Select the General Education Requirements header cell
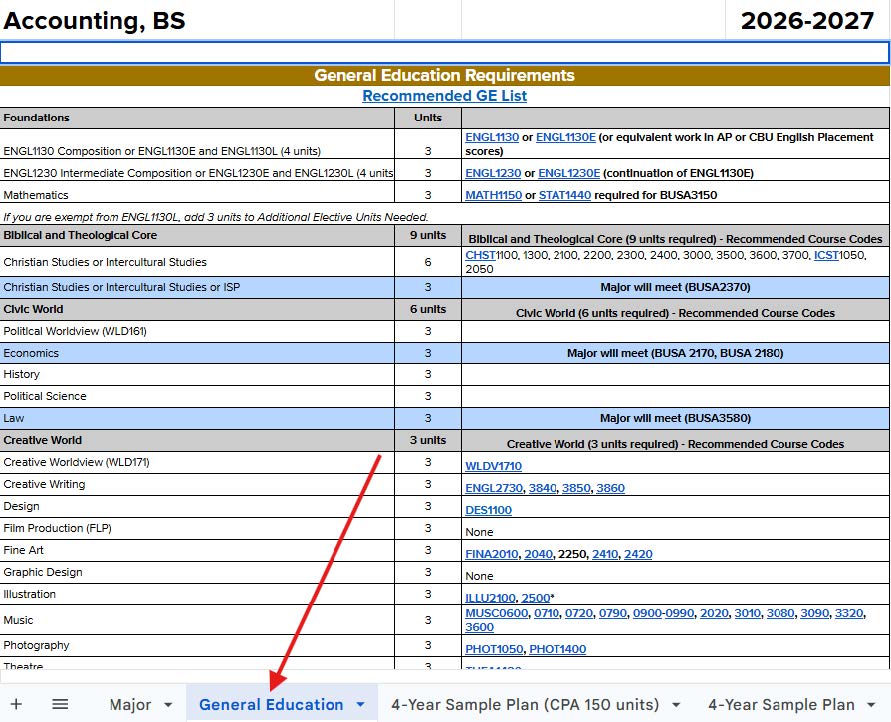Screen dimensions: 891x722 (x=444, y=75)
